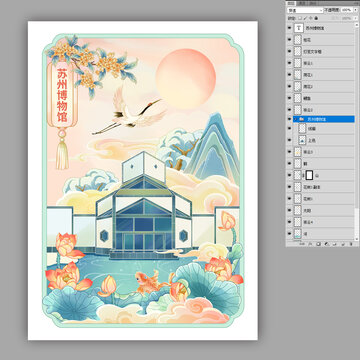
Task: Open the Layers panel flyout menu
Action: click(356, 3)
